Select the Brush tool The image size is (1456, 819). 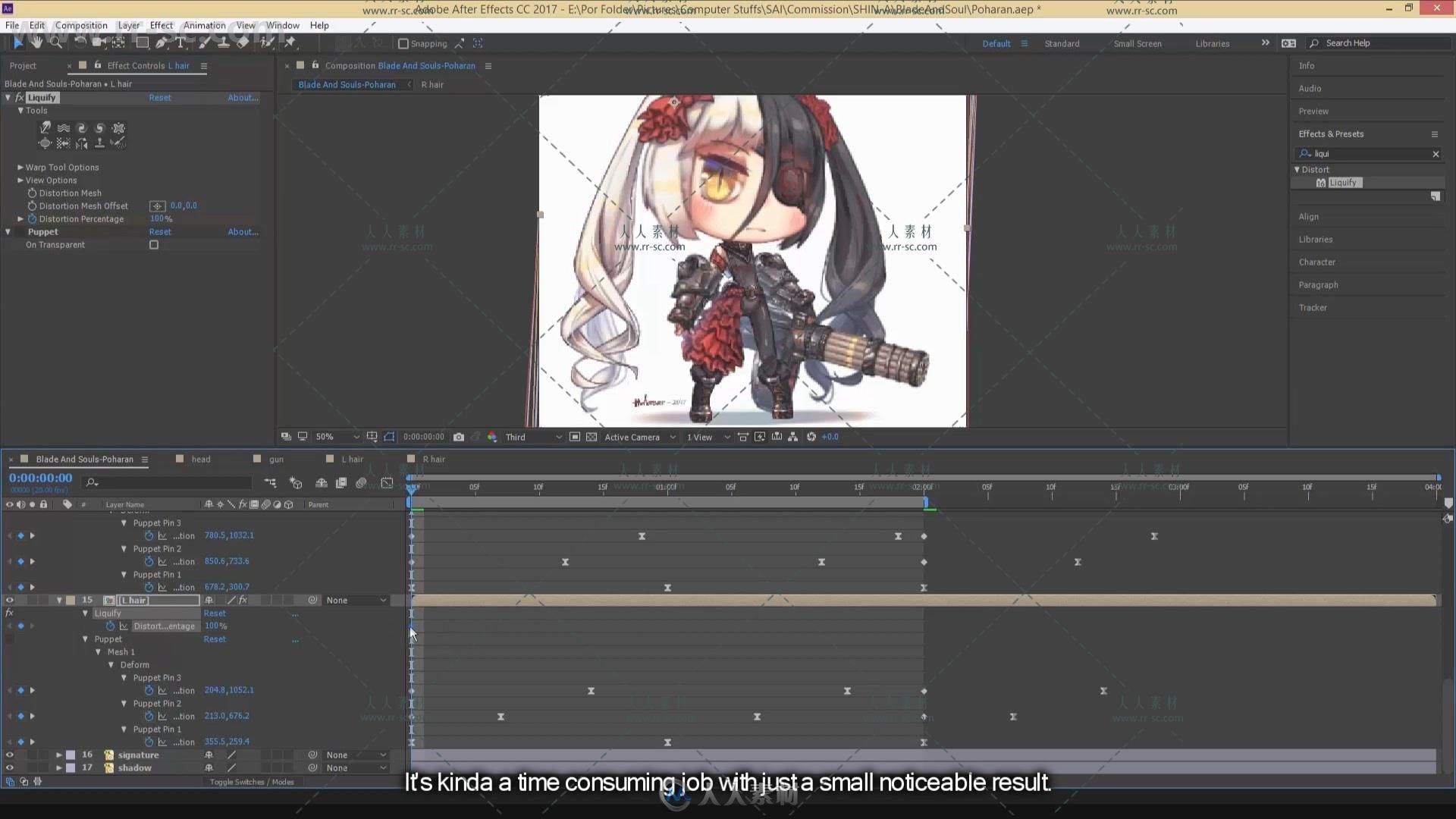tap(203, 43)
